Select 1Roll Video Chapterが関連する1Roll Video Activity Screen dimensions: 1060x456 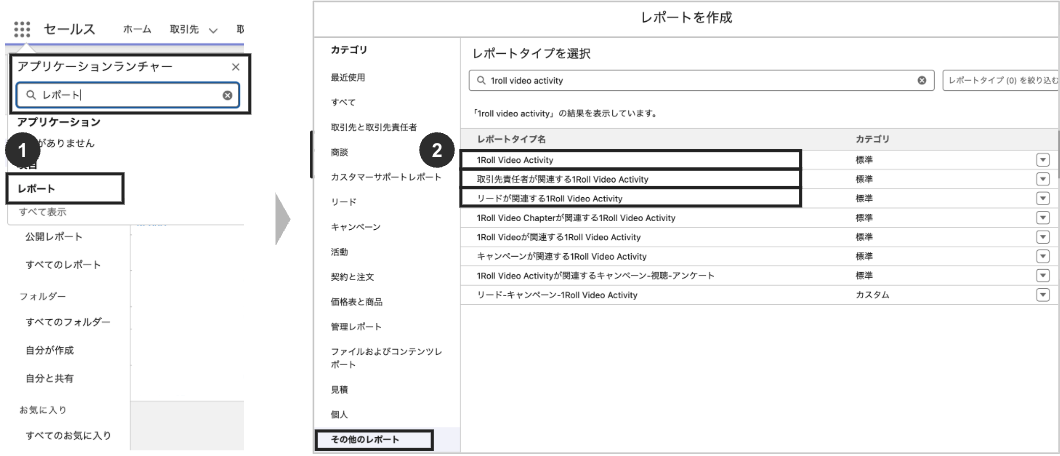[576, 218]
